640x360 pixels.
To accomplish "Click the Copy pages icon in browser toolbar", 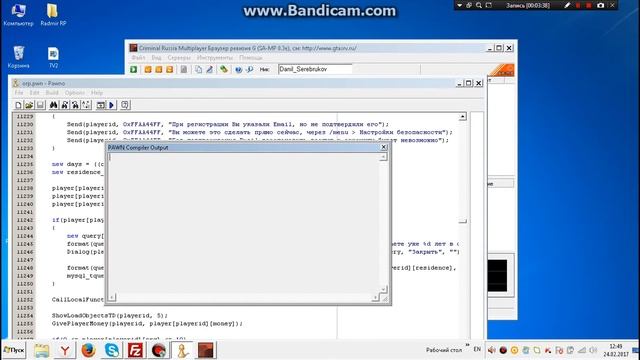I will [x=198, y=69].
